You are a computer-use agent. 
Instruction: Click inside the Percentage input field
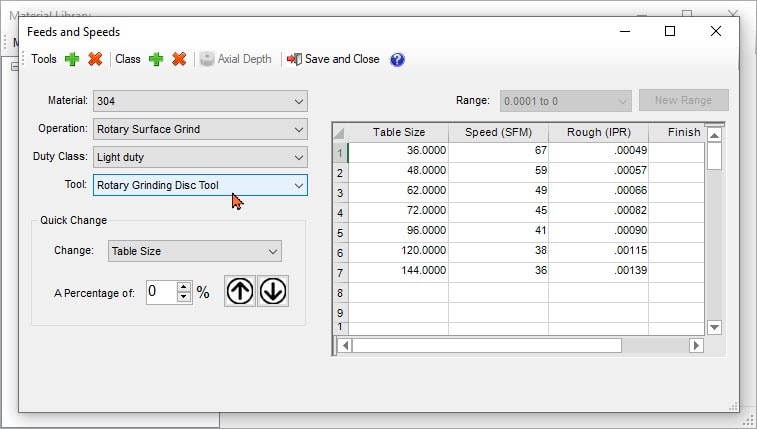160,292
